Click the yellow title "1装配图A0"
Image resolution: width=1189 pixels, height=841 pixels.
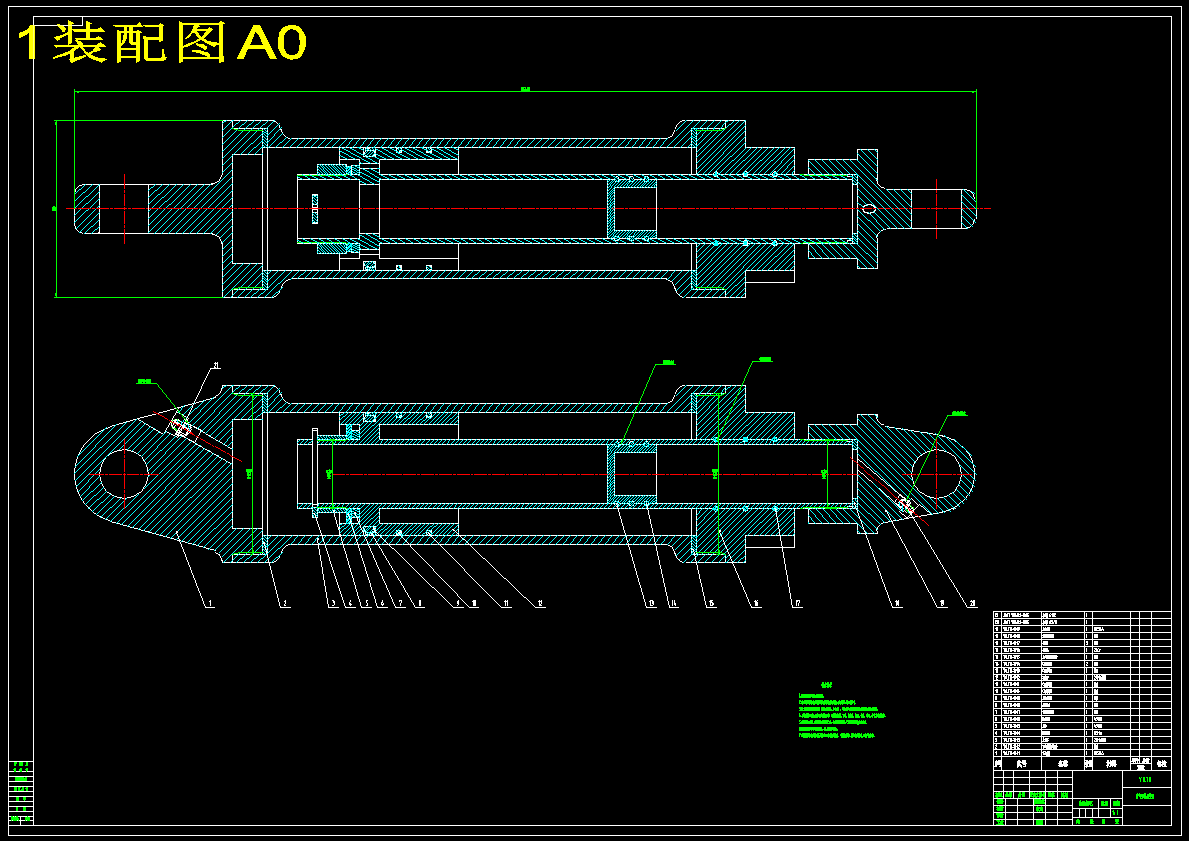[x=161, y=42]
